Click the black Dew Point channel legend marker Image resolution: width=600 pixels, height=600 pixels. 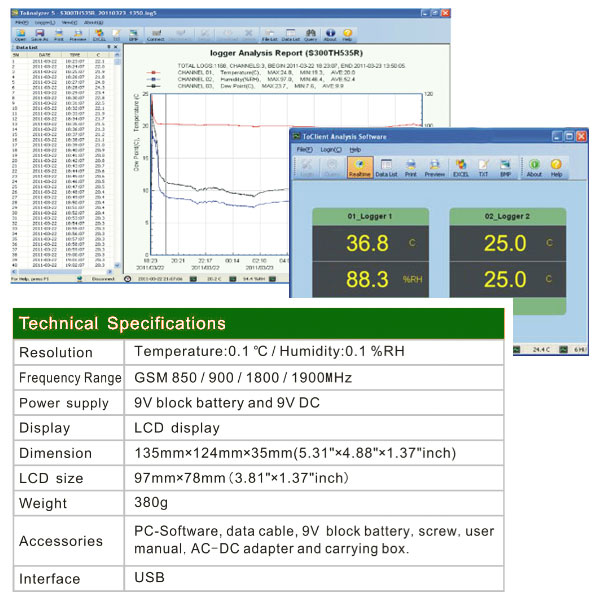click(x=153, y=86)
